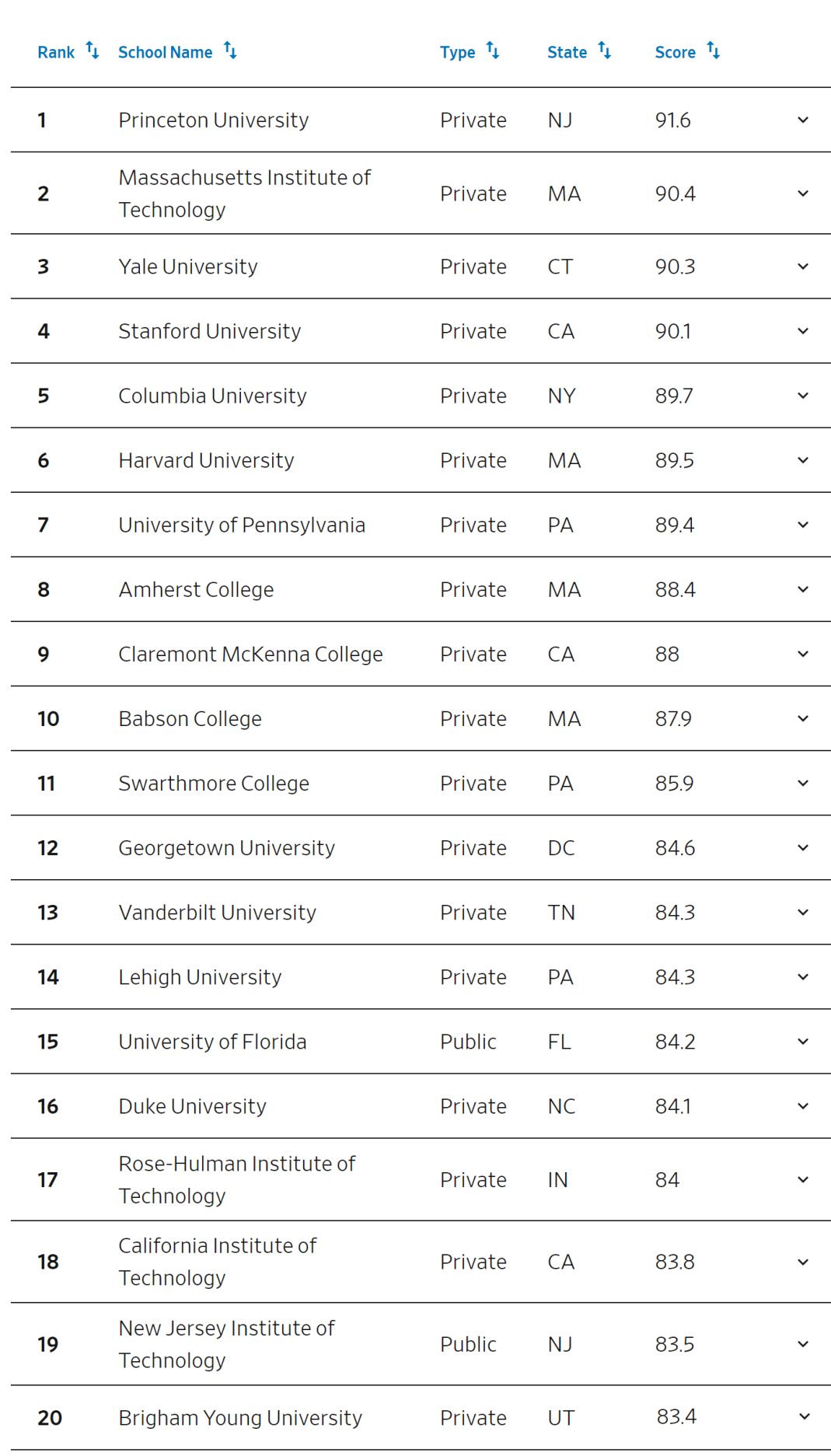The height and width of the screenshot is (1456, 831).
Task: Sort the table by Rank header
Action: (x=56, y=52)
